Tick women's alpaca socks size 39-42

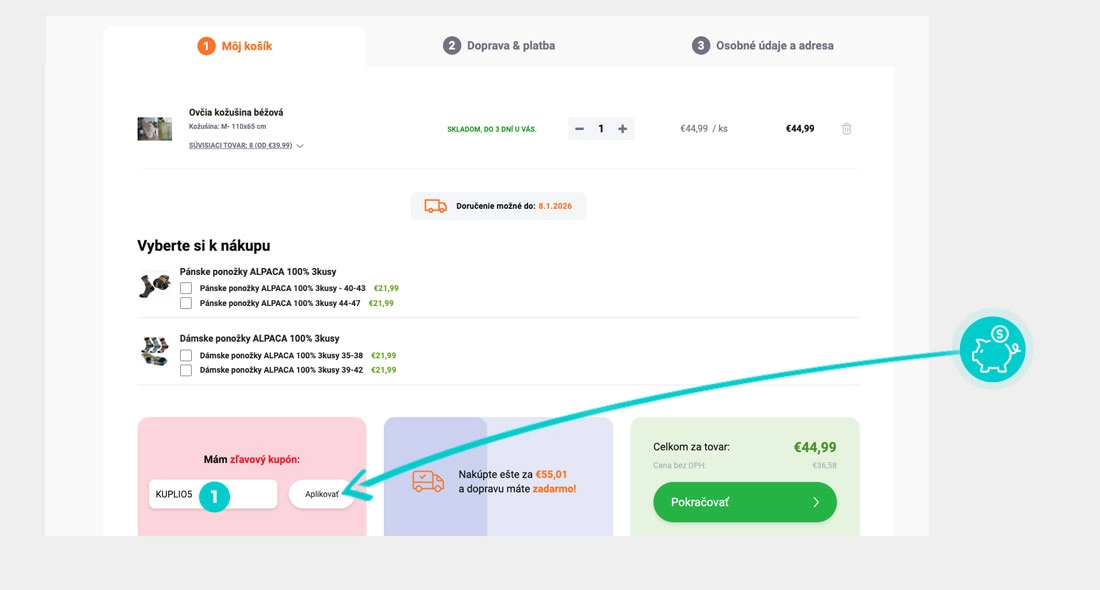point(186,370)
